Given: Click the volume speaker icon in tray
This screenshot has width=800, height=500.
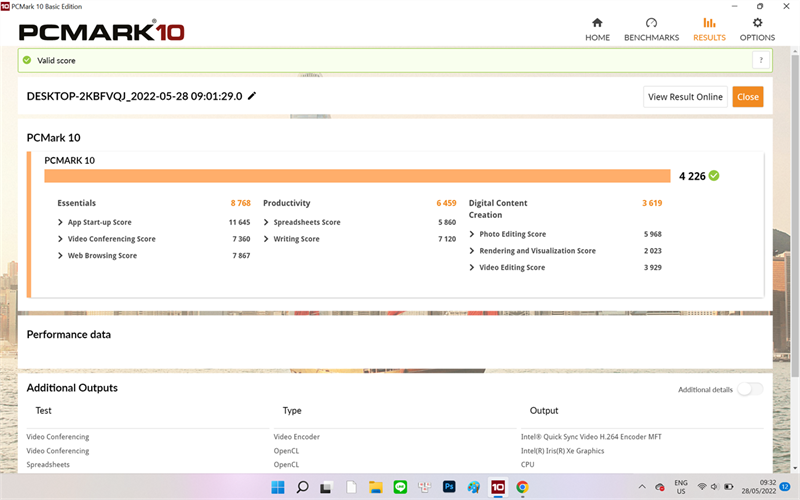Looking at the screenshot, I should coord(714,487).
